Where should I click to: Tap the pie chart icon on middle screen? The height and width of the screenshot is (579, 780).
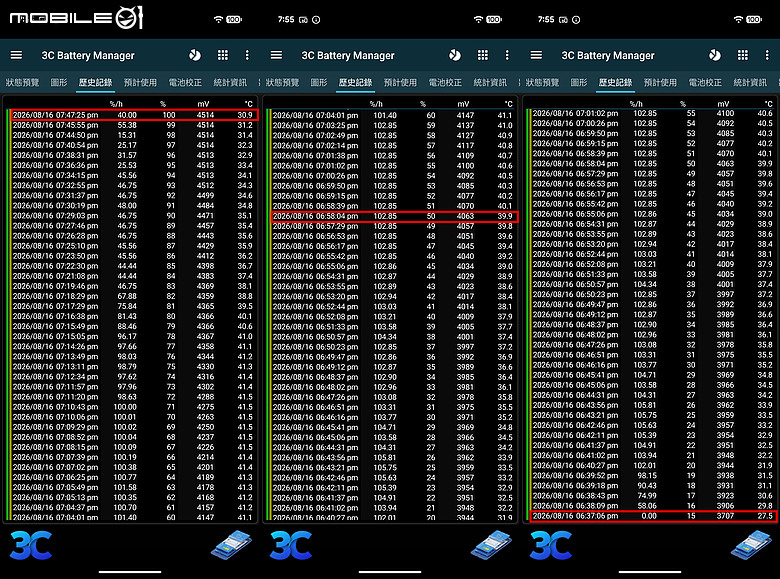click(x=455, y=55)
